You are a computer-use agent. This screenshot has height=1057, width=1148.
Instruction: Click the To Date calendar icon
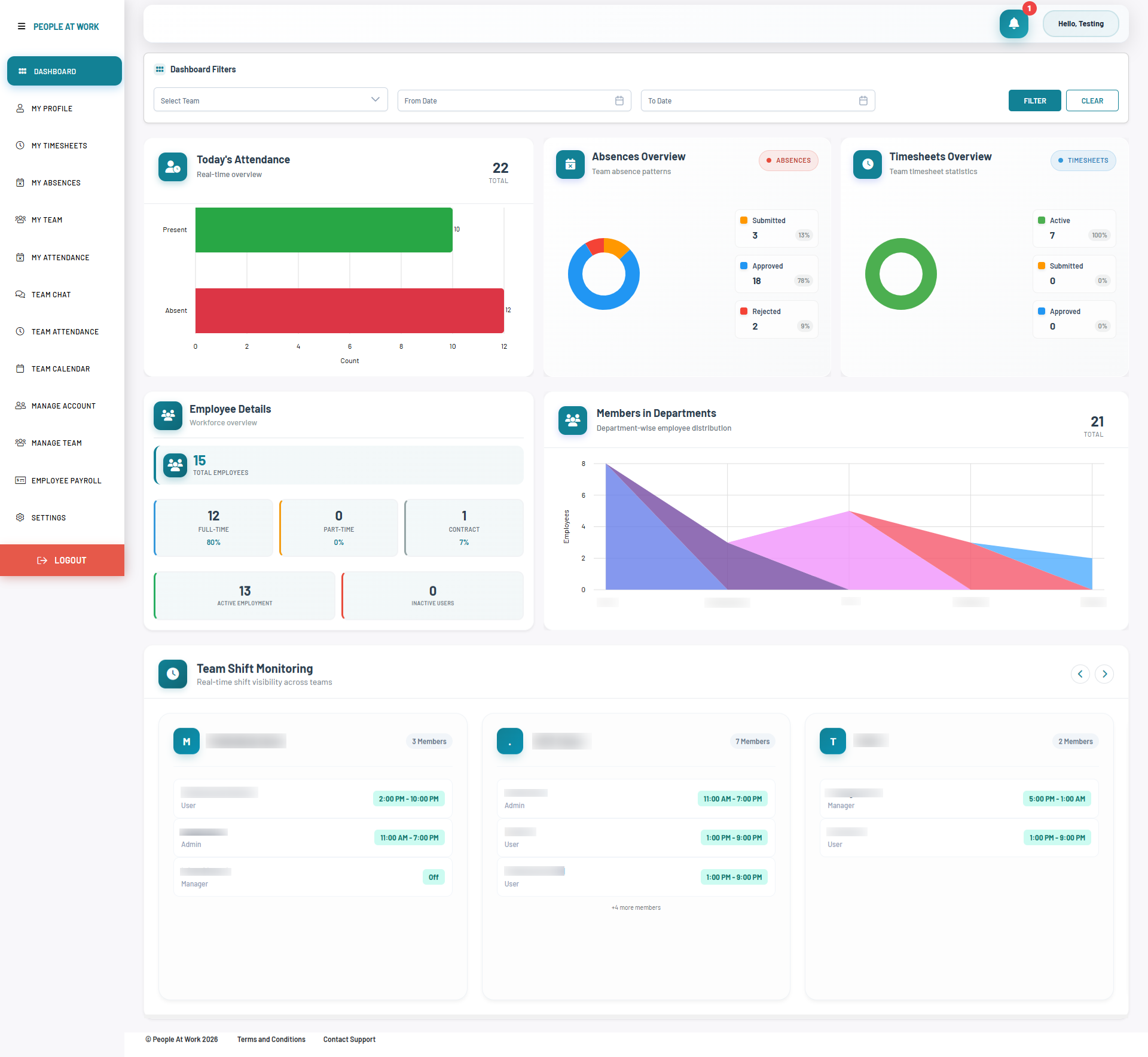[863, 100]
